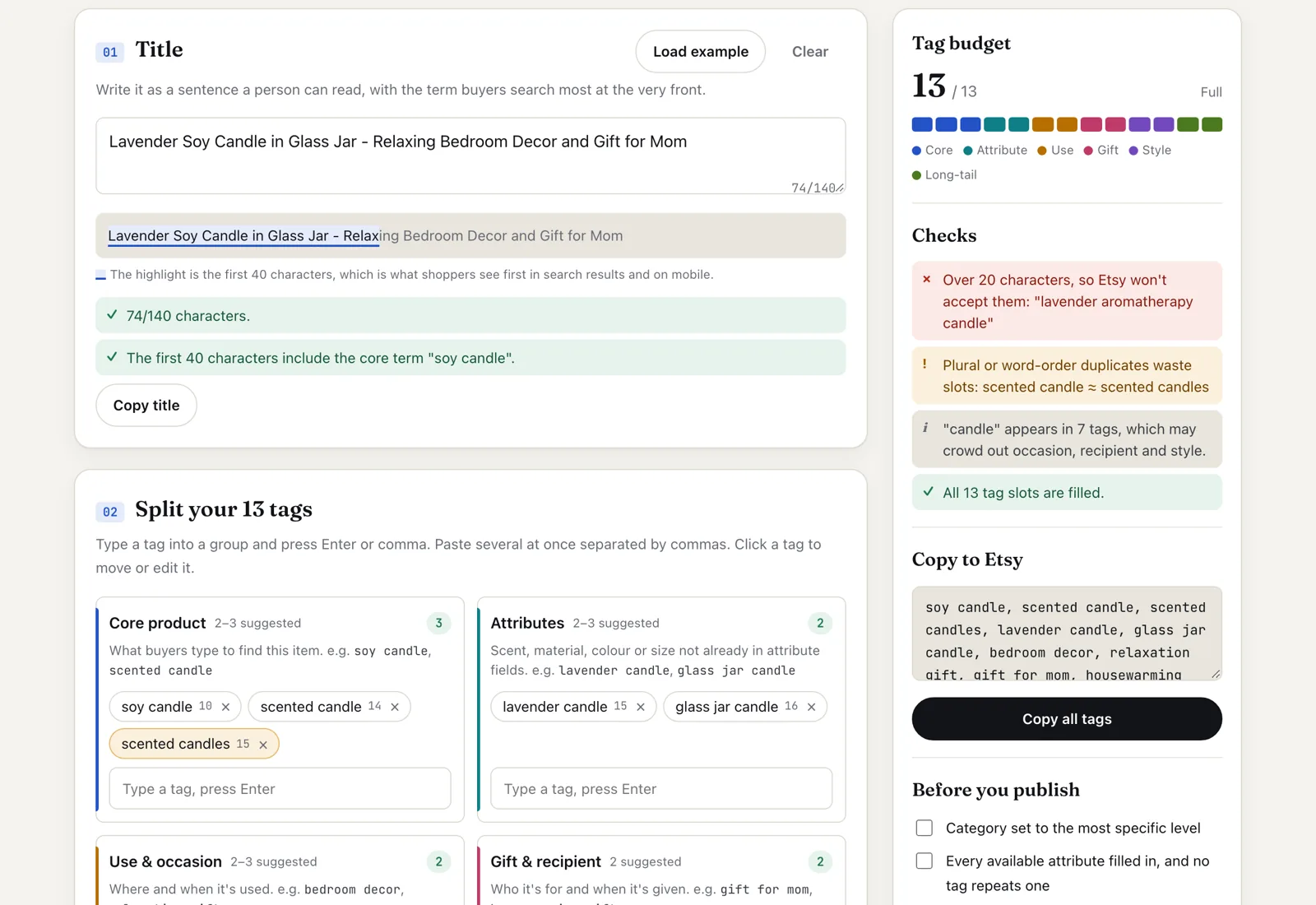Click the highlighted title preview bar
The width and height of the screenshot is (1316, 905).
[x=470, y=236]
